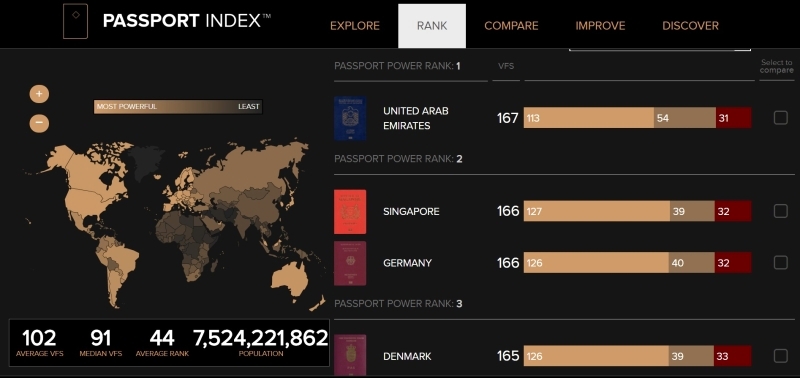Open the Discover tab

(x=690, y=26)
